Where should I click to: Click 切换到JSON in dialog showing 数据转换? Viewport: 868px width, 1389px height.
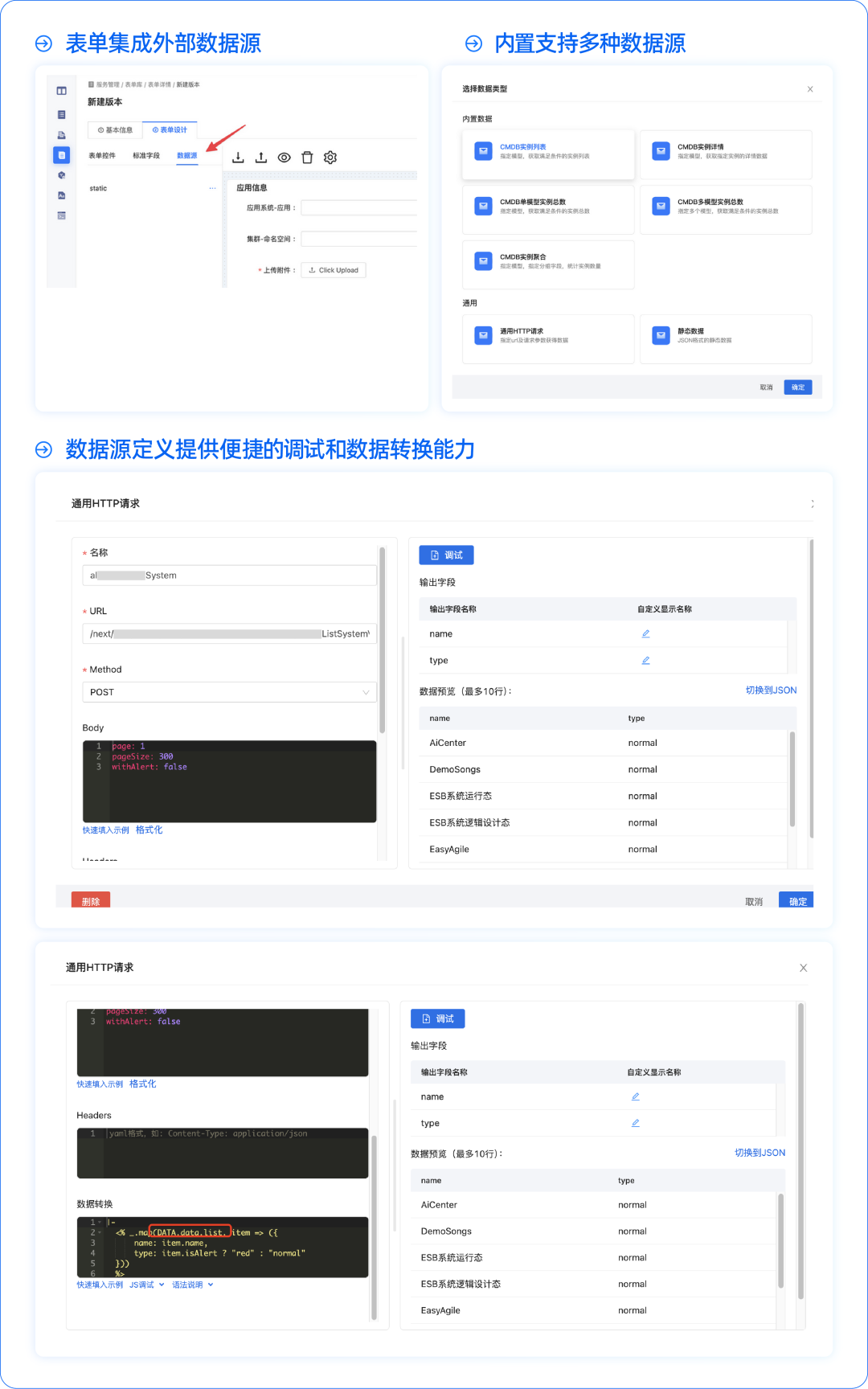point(759,1153)
